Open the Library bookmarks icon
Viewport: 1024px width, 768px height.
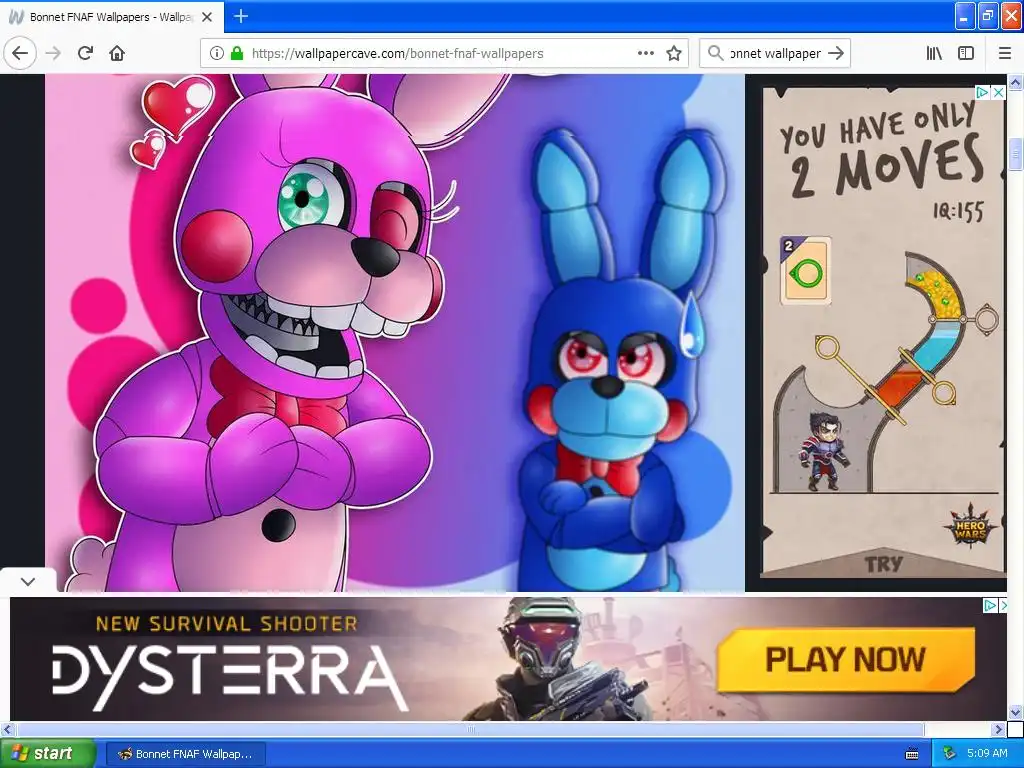(x=934, y=53)
